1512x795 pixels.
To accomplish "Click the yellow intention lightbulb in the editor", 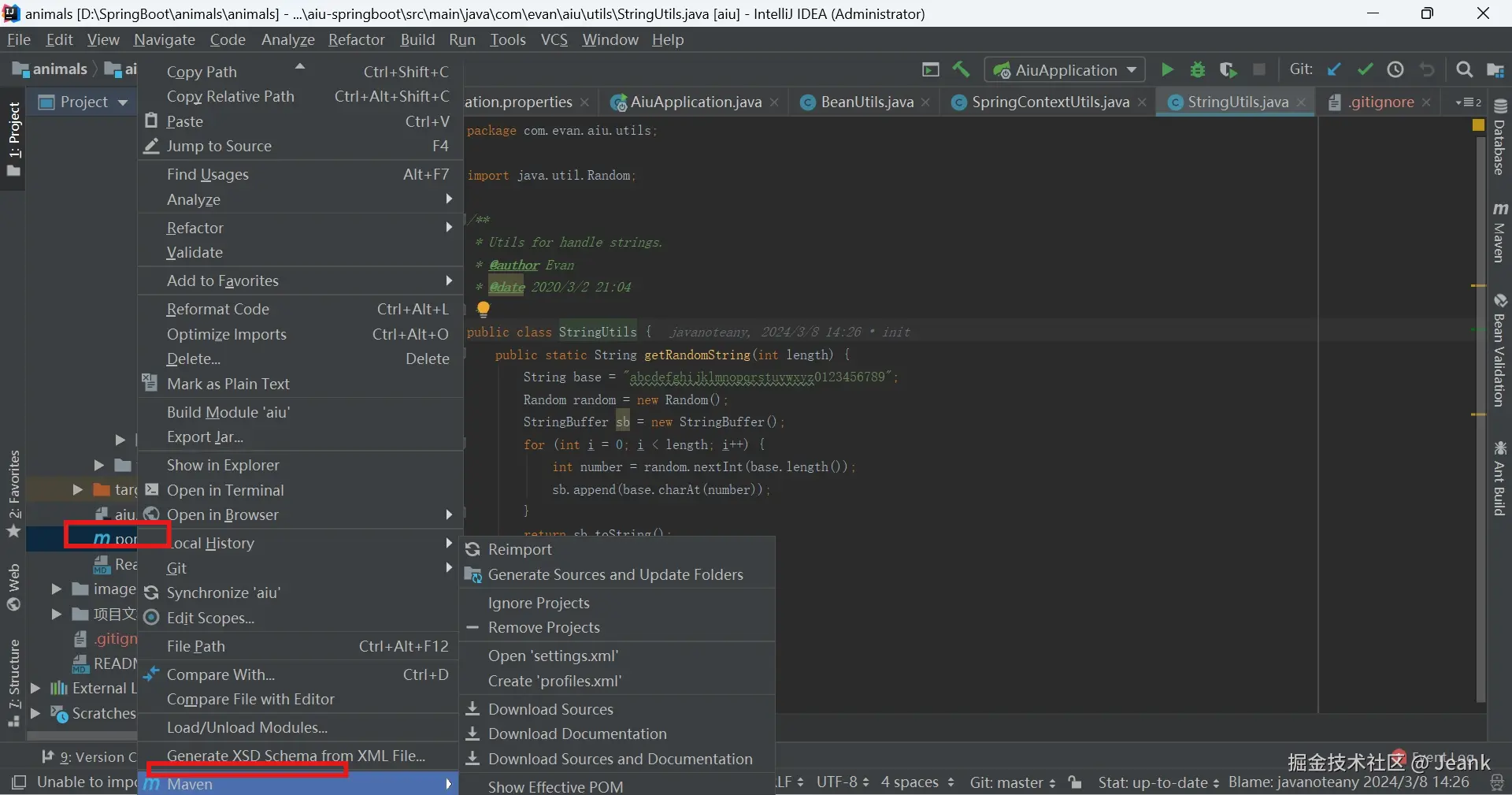I will (484, 310).
